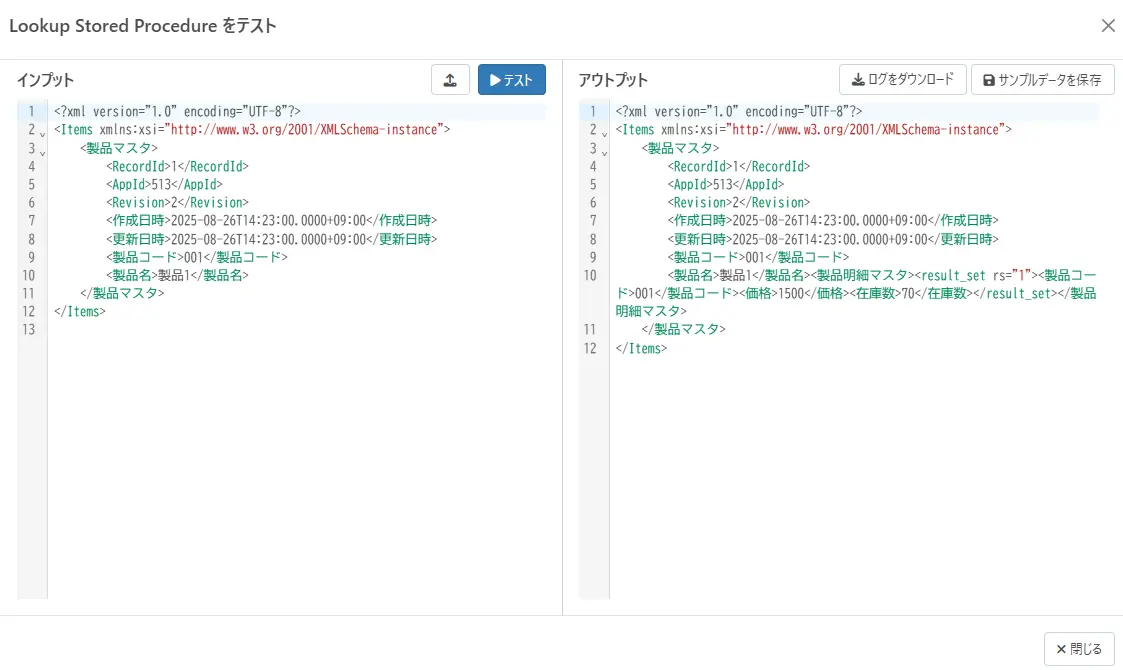Click line 13 in the input editor
This screenshot has height=670, width=1123.
[200, 330]
